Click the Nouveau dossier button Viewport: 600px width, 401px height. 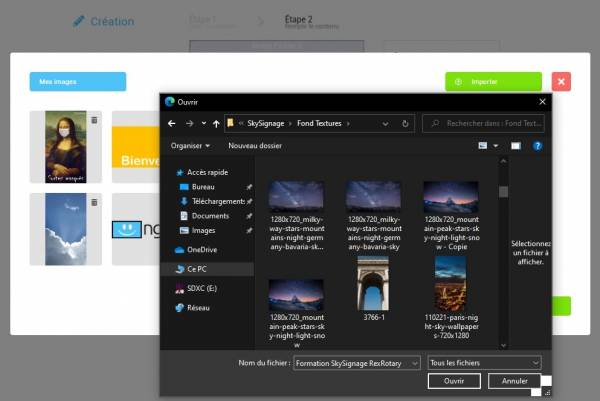[x=255, y=146]
